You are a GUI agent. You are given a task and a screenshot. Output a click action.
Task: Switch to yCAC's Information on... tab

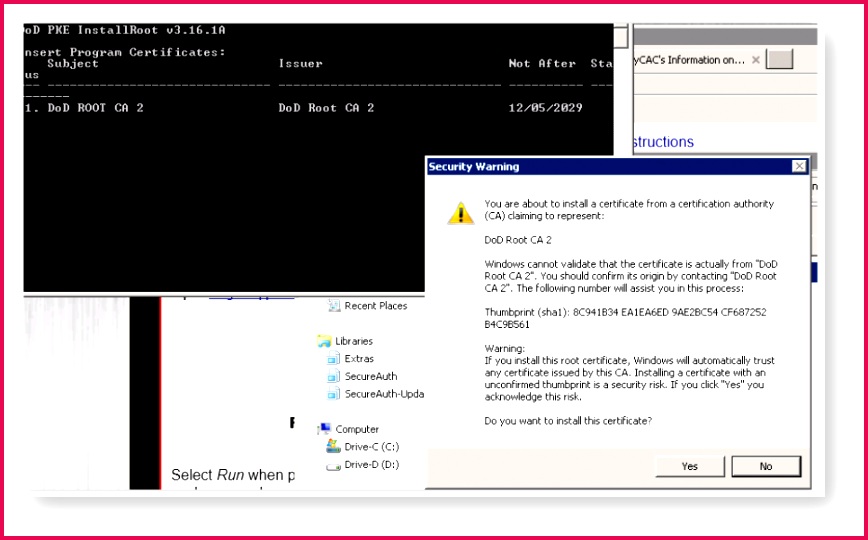(x=690, y=60)
